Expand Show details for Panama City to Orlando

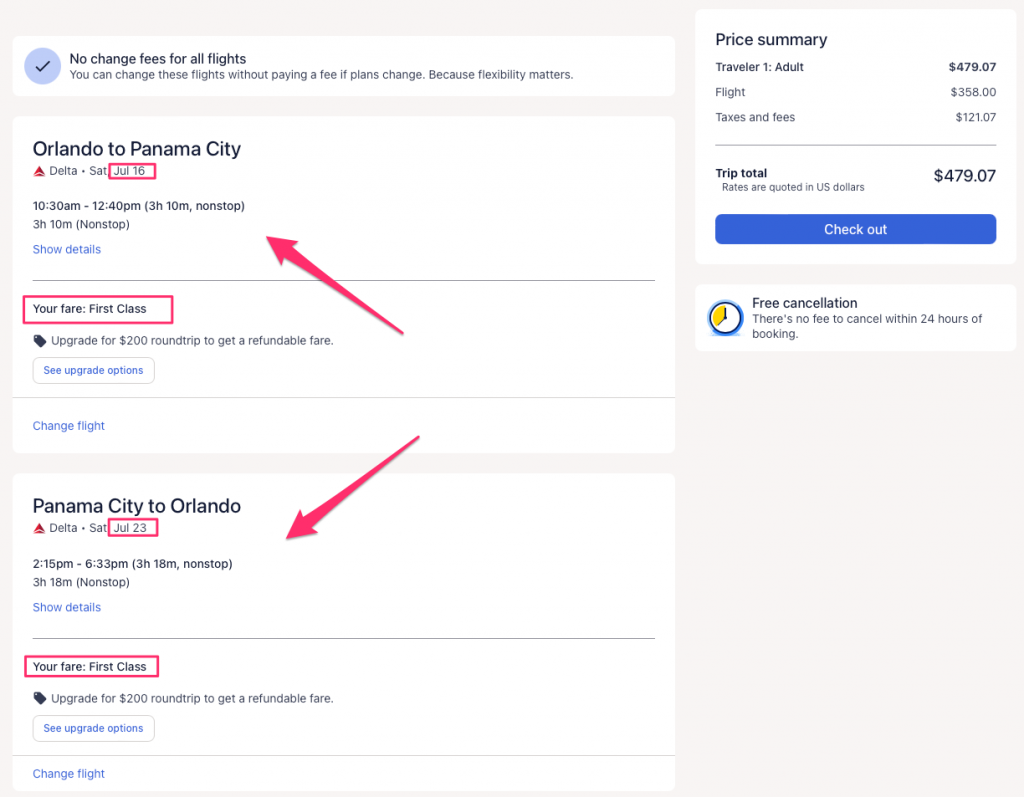pos(66,607)
